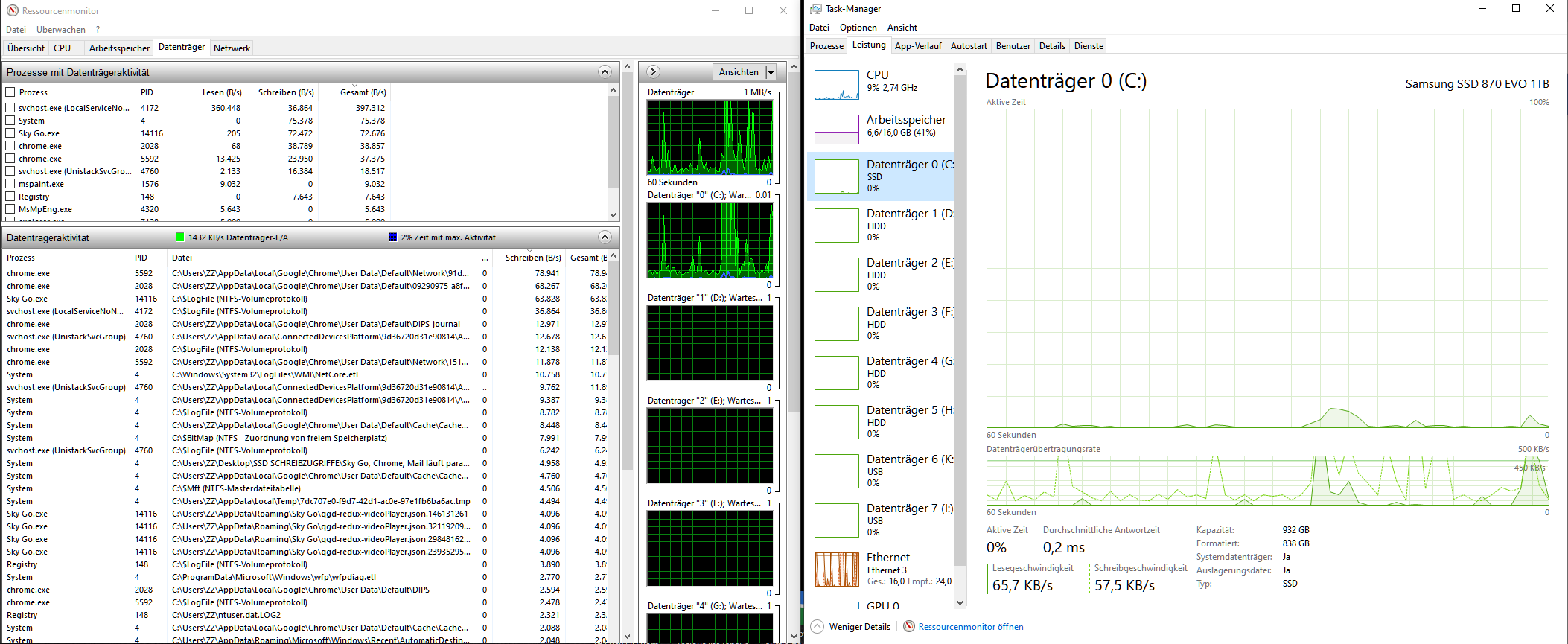Switch to Details tab
1568x644 pixels.
click(x=1052, y=46)
